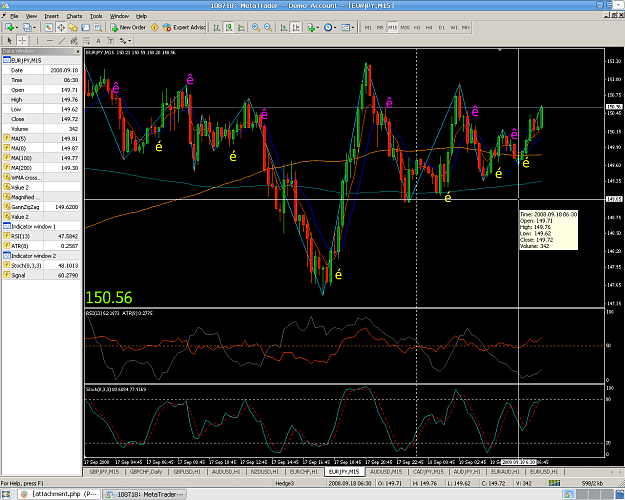Select the Text Label tool
This screenshot has height=500, width=625.
110,40
